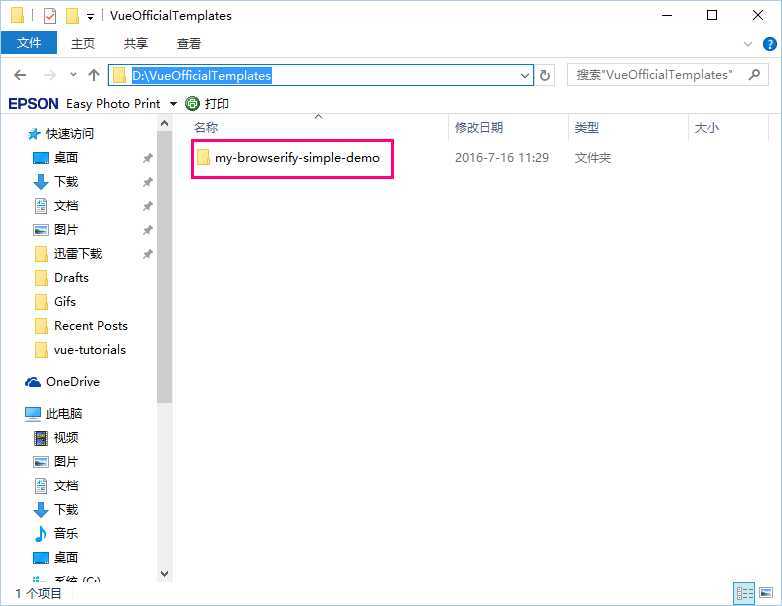The width and height of the screenshot is (782, 606).
Task: Select 快速访问 in navigation pane
Action: point(61,134)
